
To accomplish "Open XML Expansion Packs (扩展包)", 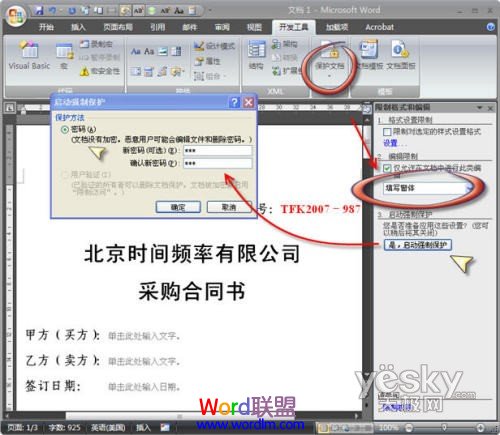I will pyautogui.click(x=286, y=71).
